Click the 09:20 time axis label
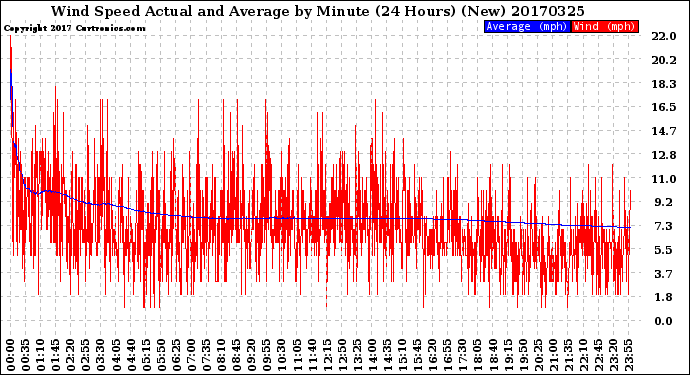This screenshot has height=375, width=690. click(x=251, y=355)
